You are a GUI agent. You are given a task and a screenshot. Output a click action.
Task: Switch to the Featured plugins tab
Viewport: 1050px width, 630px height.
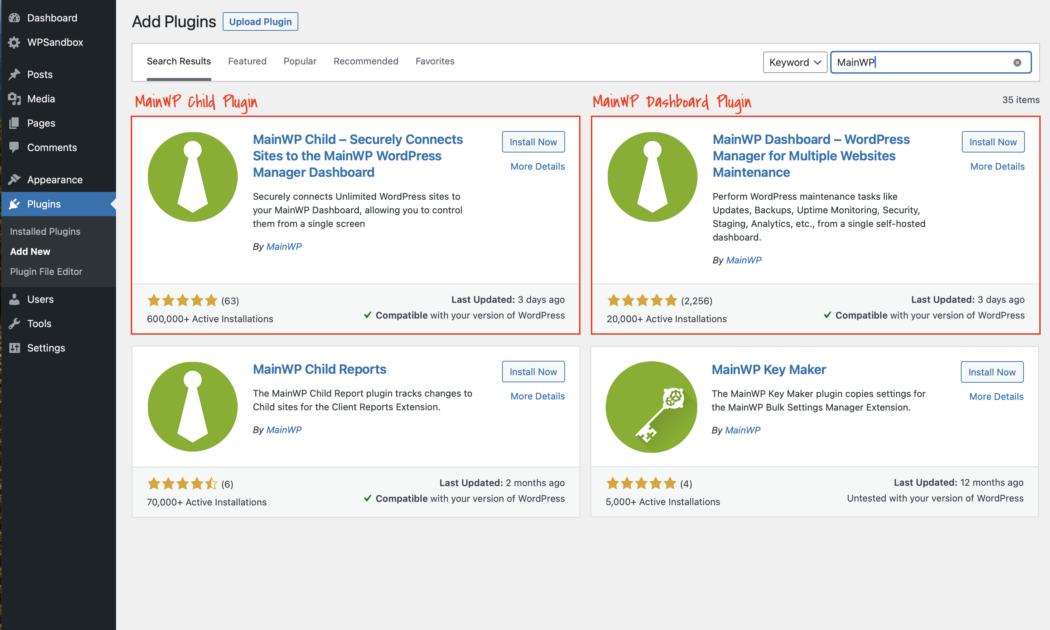247,61
